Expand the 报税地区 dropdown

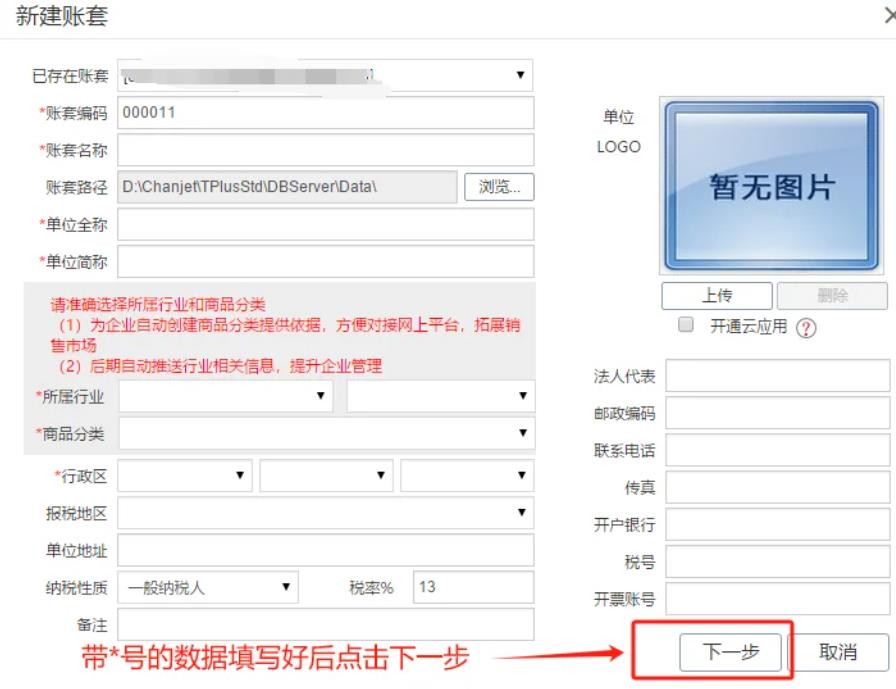[x=325, y=513]
